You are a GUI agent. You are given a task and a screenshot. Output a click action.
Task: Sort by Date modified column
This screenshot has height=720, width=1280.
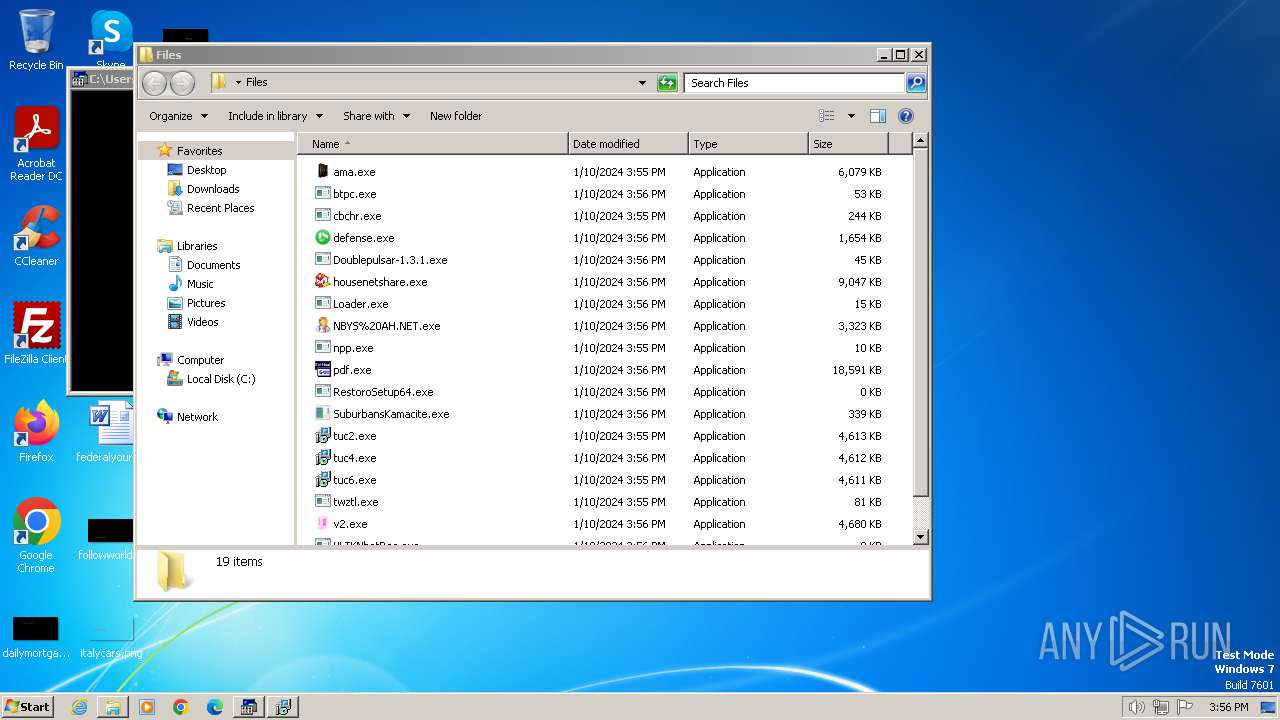(x=628, y=144)
